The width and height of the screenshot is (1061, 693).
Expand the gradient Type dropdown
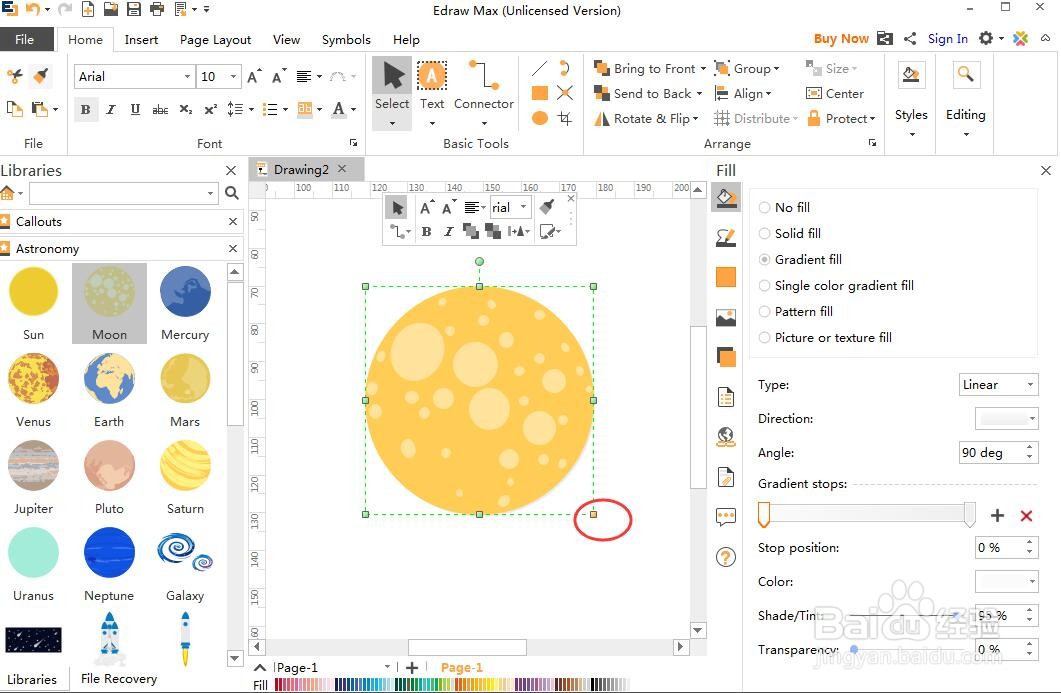pos(1030,384)
